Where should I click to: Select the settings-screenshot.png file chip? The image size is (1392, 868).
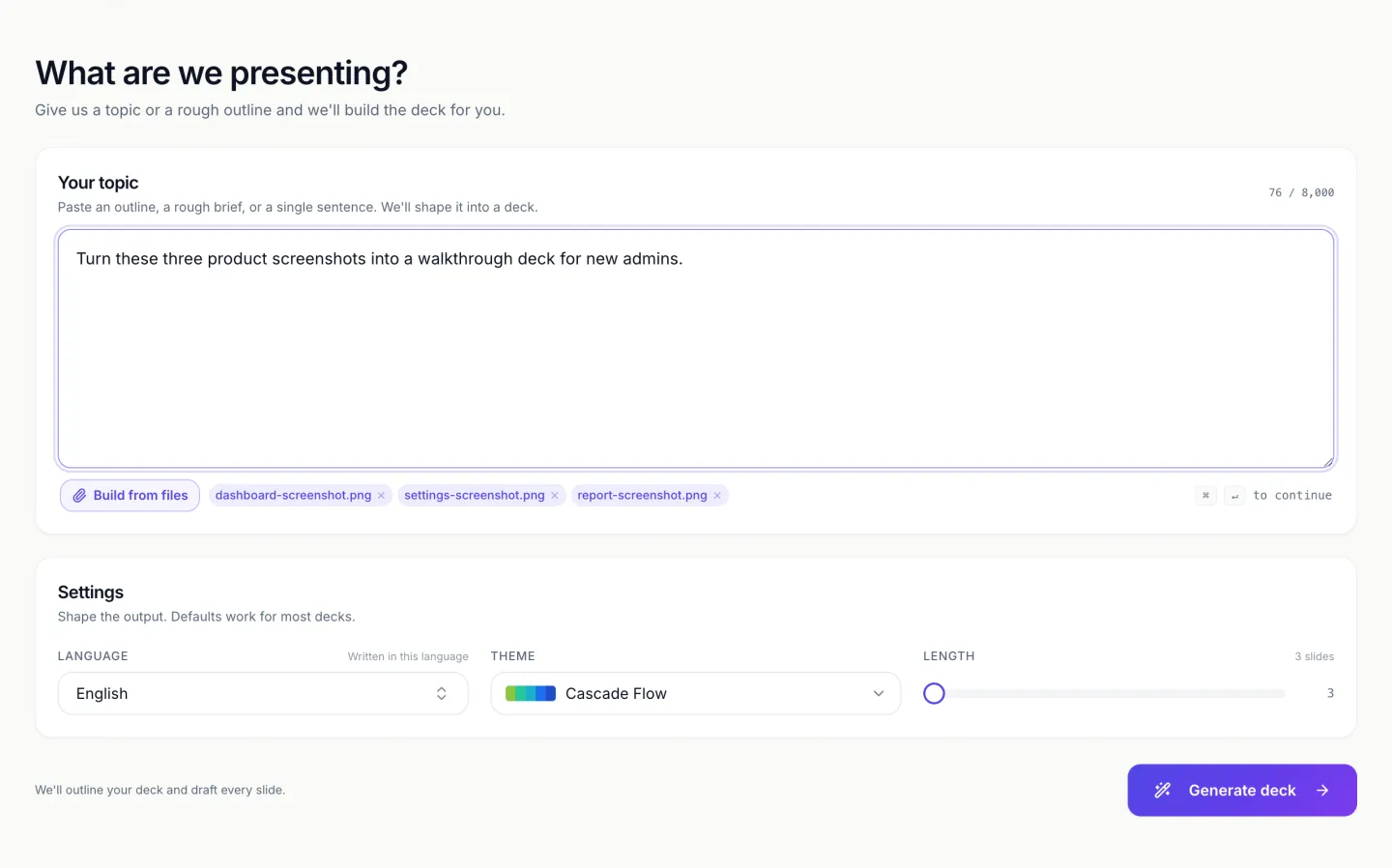click(x=481, y=496)
